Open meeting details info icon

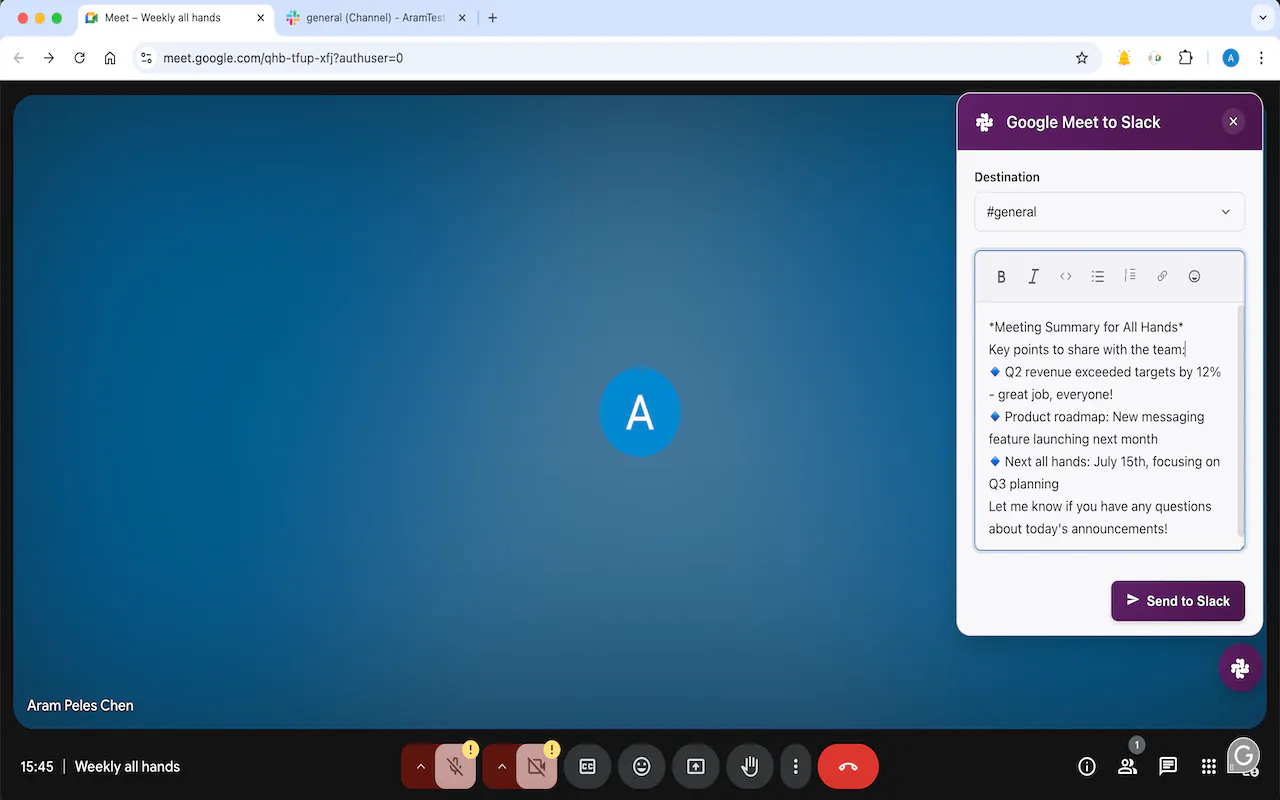click(1087, 767)
